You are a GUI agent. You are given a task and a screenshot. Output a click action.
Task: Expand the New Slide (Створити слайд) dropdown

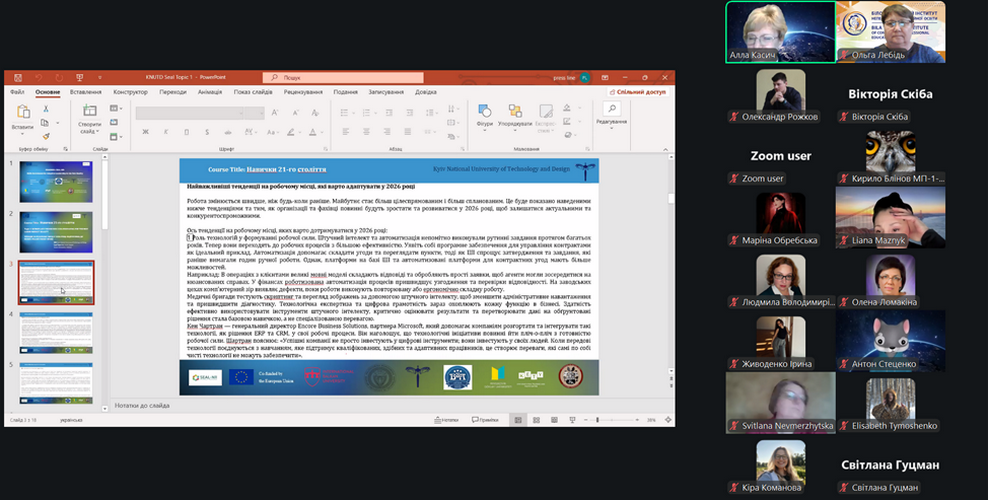[x=89, y=131]
